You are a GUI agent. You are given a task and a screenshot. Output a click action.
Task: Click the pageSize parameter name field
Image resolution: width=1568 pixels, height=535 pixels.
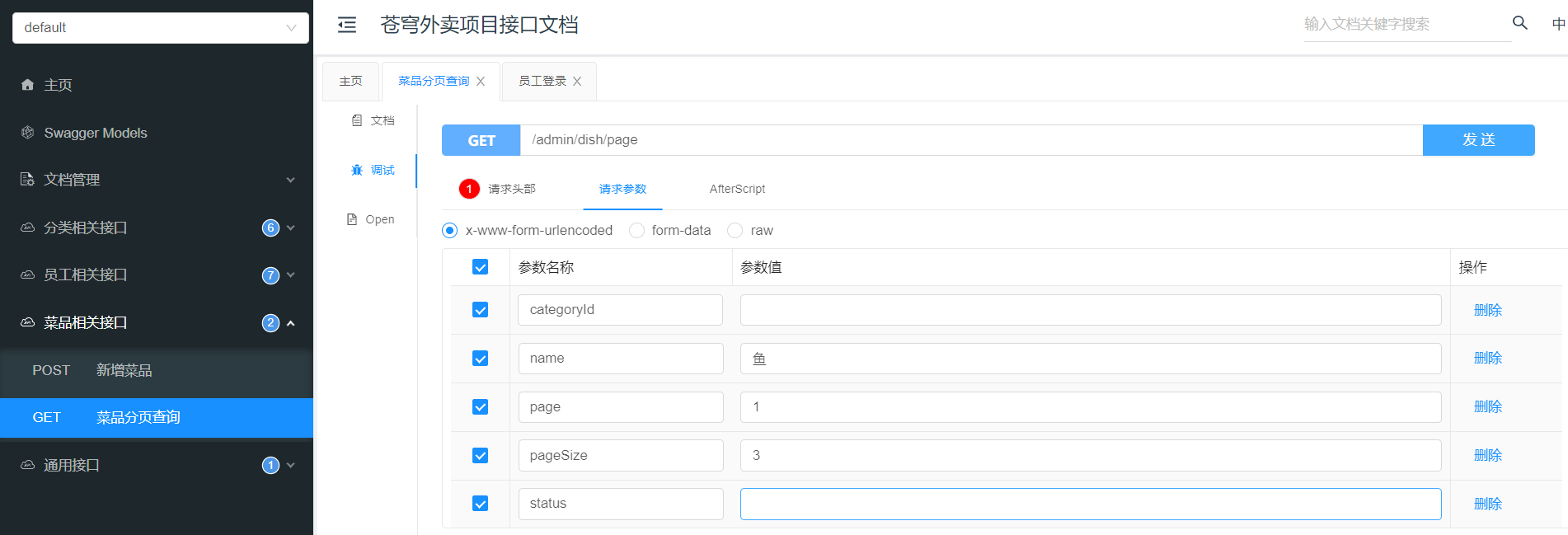click(x=621, y=455)
